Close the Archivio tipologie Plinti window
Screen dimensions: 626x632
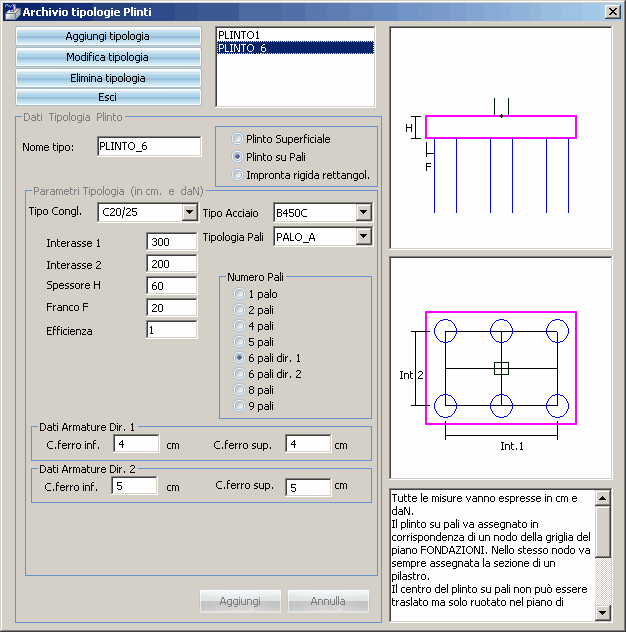pyautogui.click(x=613, y=11)
